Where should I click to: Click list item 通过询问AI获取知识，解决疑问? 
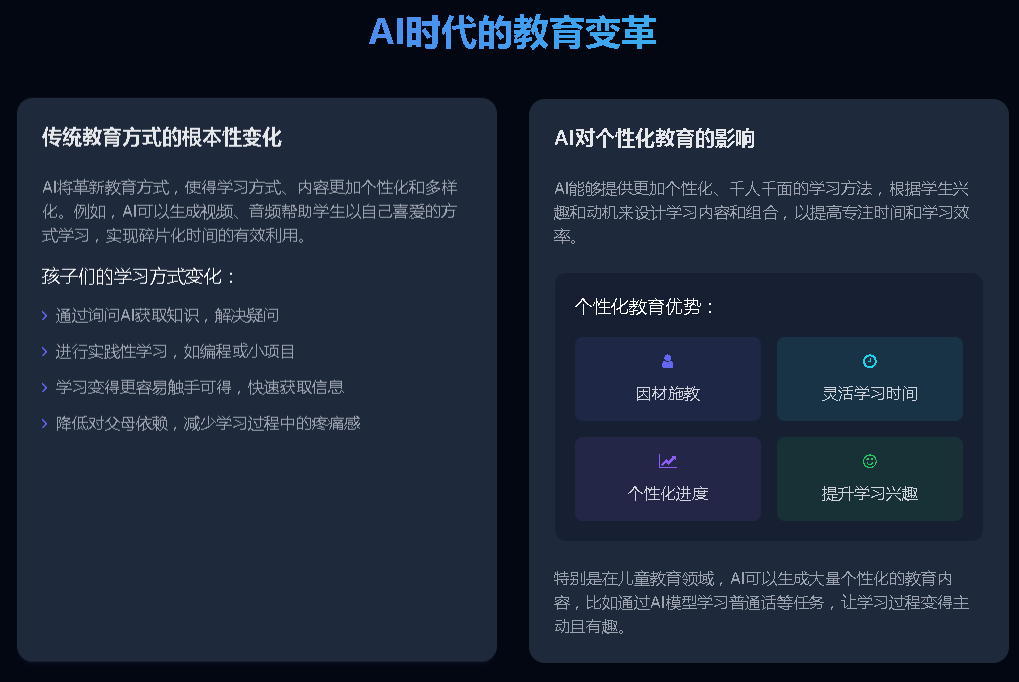167,315
